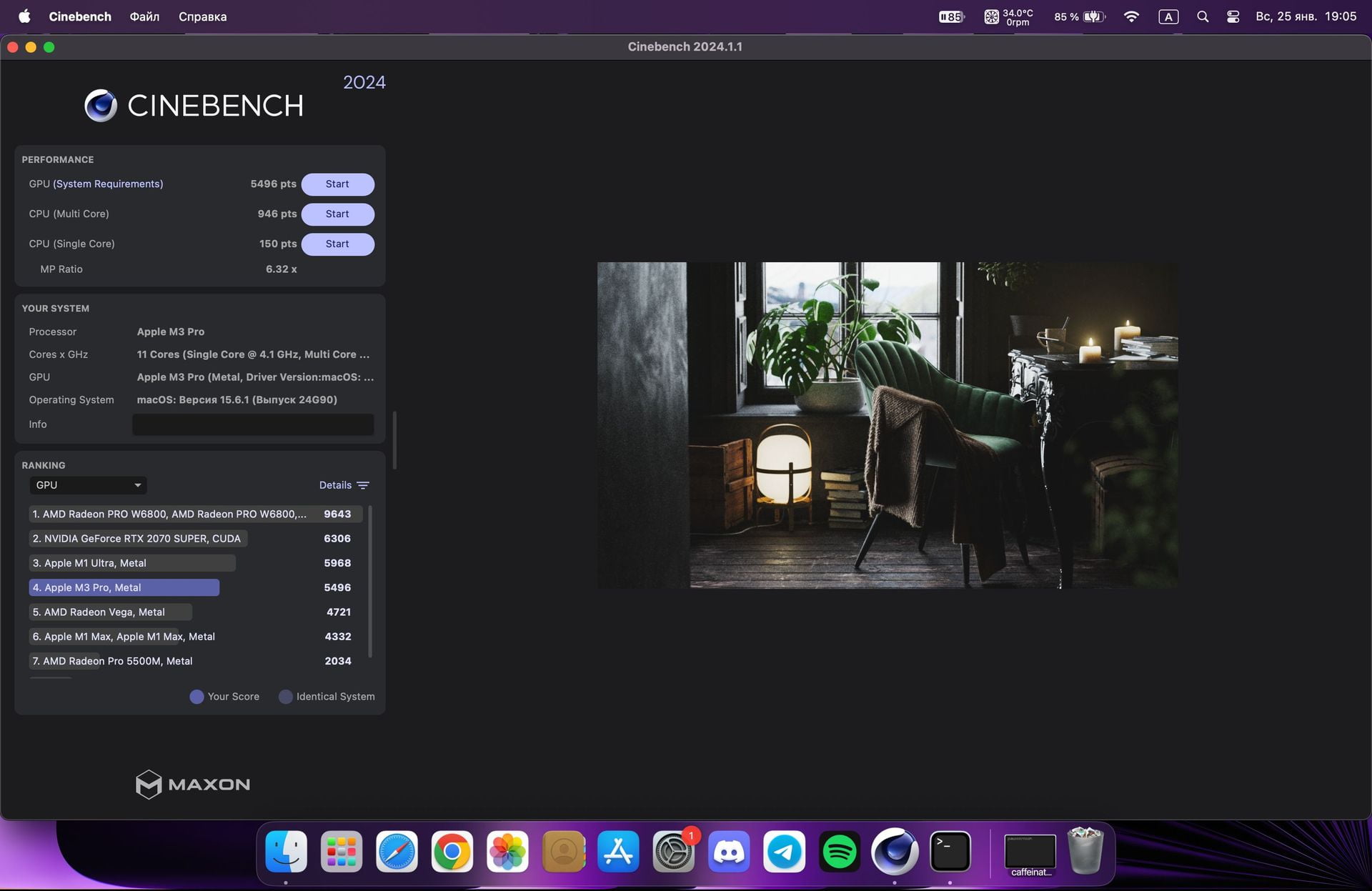Click the GPU score 5496 pts value
Screen dimensions: 1372x891
273,184
